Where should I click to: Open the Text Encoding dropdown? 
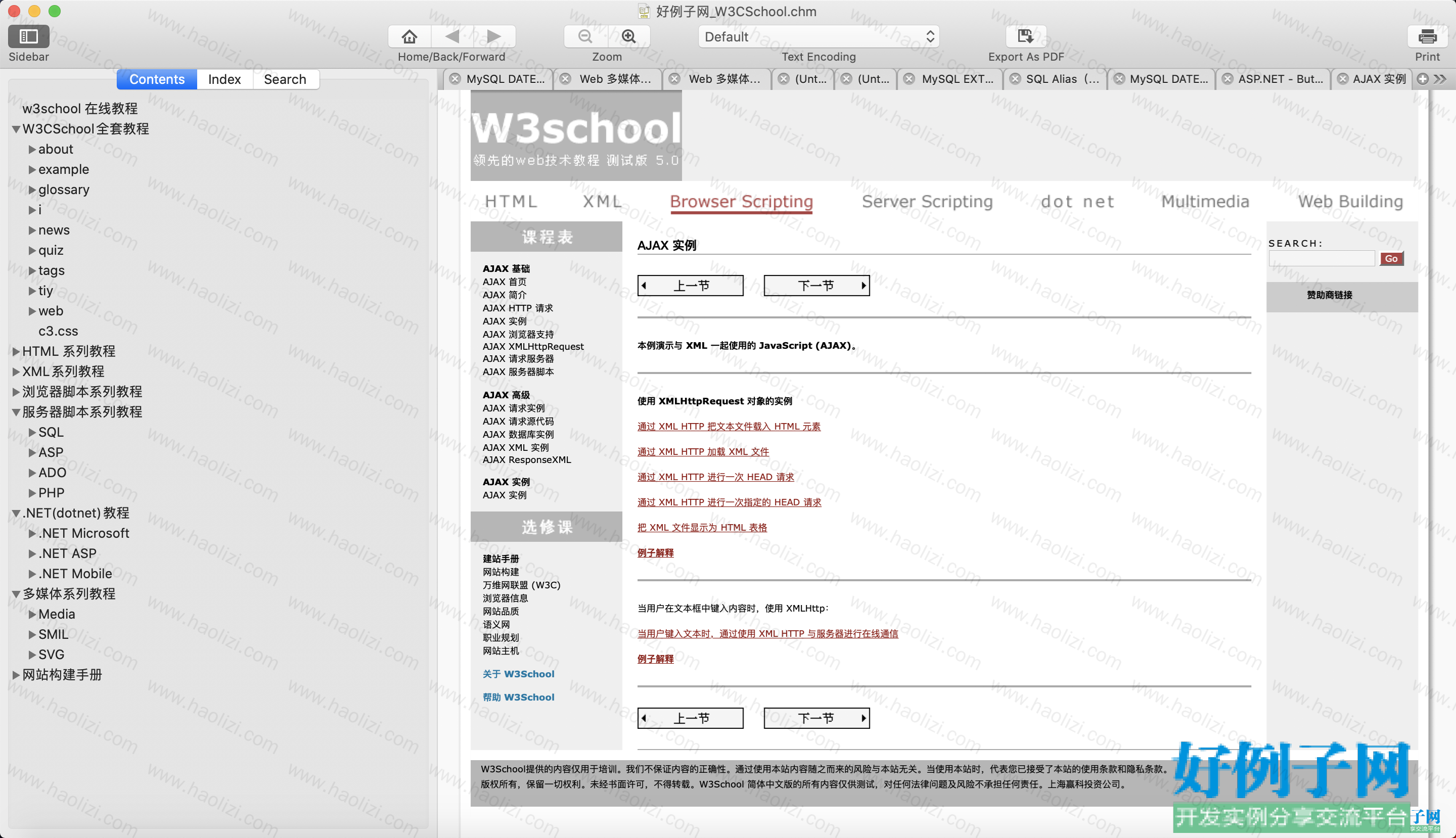[x=818, y=37]
